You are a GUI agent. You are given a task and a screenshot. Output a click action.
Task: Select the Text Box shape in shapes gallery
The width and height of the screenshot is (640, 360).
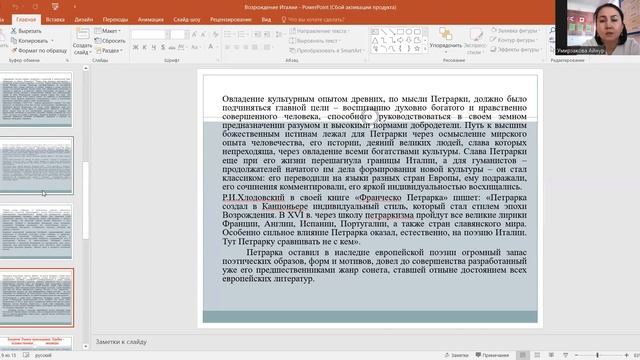[375, 31]
